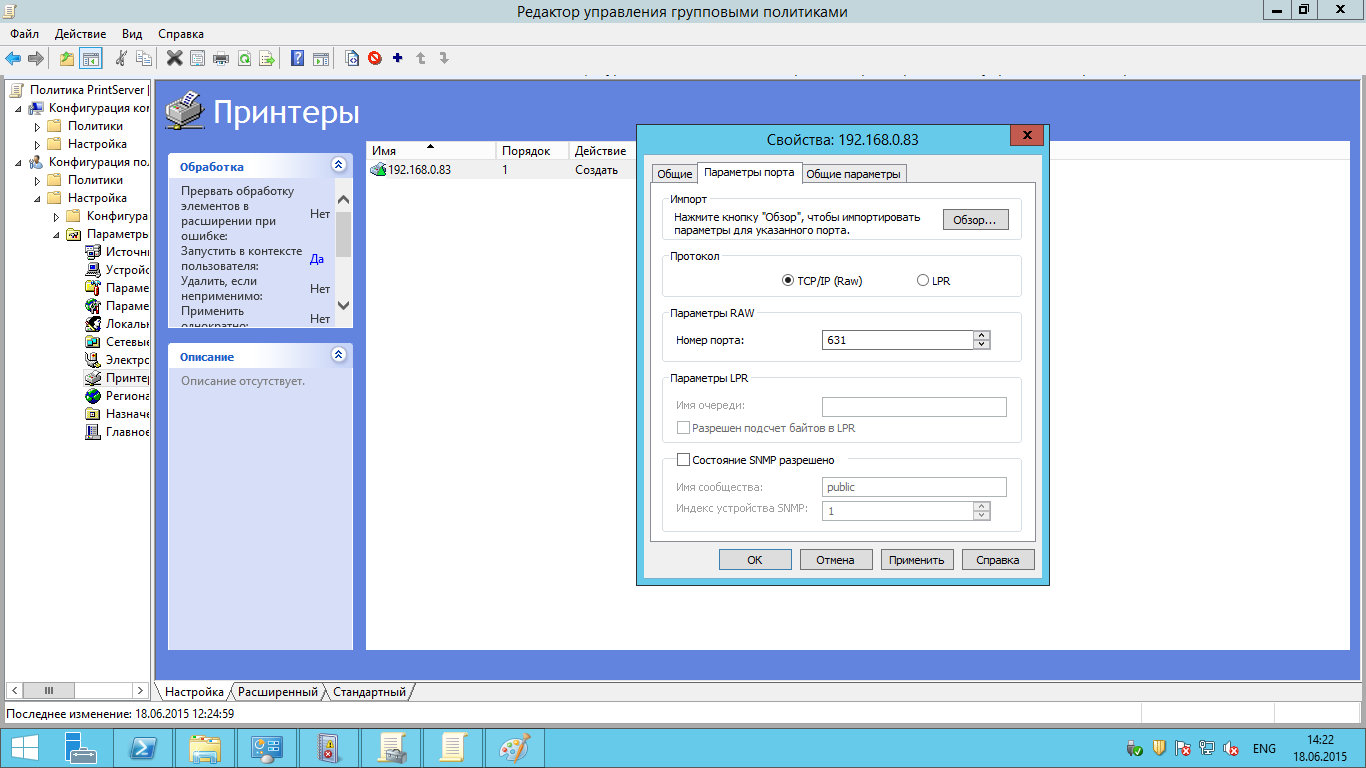1366x768 pixels.
Task: Open the Действие menu
Action: (x=81, y=34)
